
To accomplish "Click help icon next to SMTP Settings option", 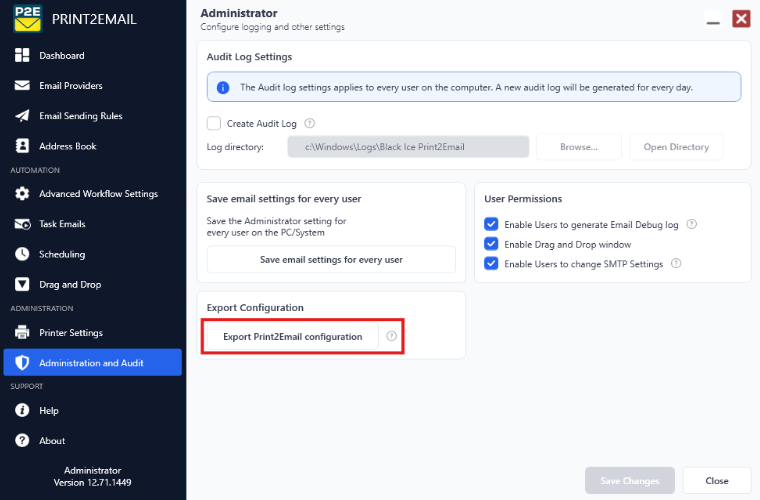I will [x=676, y=263].
